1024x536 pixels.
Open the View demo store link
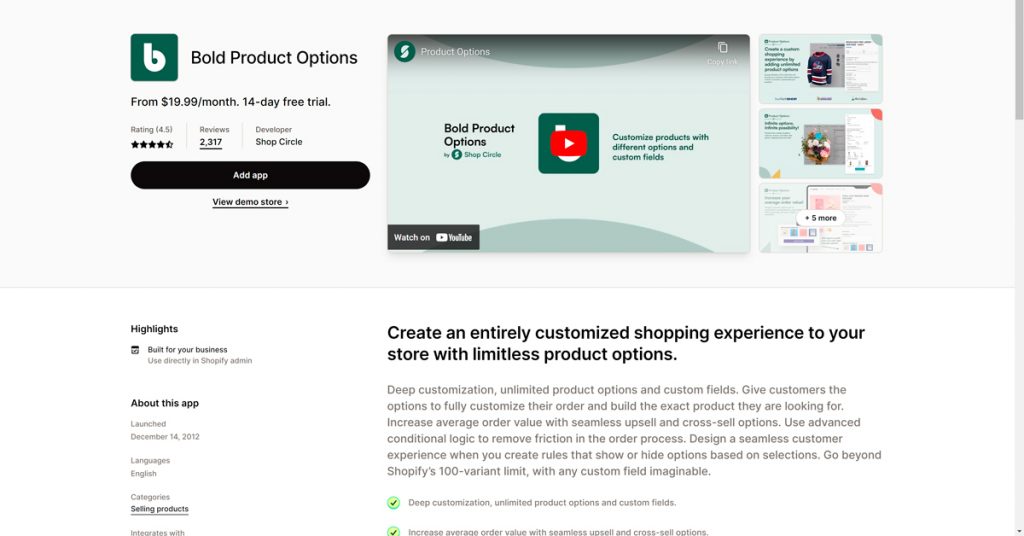pos(250,202)
